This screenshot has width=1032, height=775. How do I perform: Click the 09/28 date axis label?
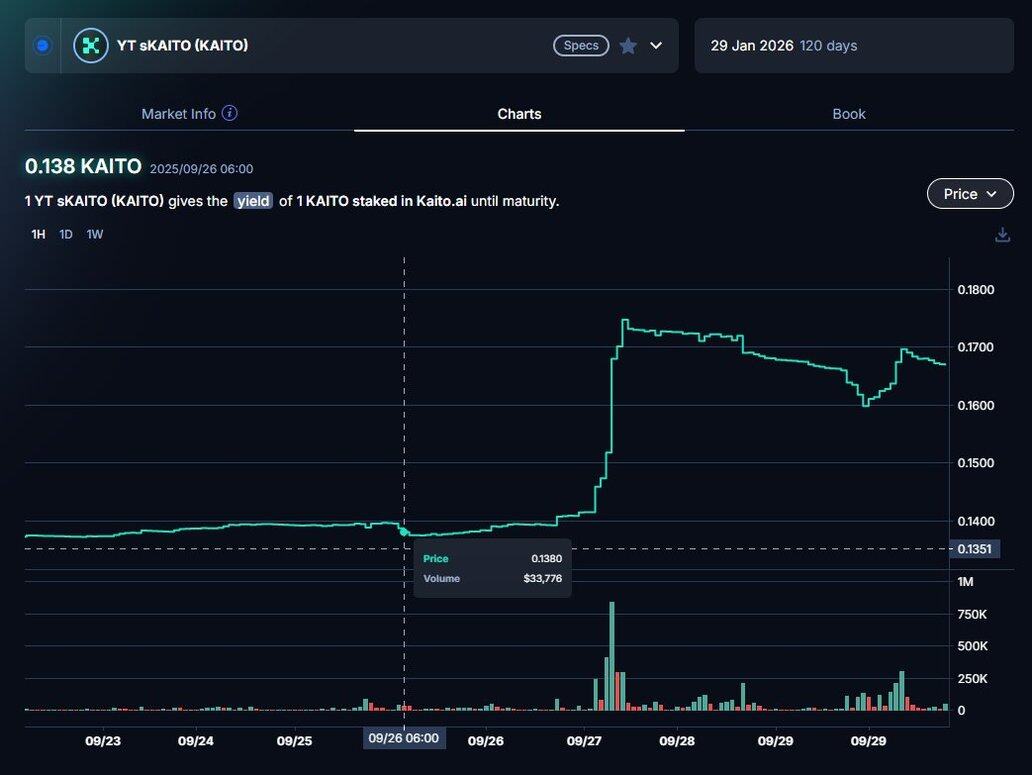[x=677, y=741]
